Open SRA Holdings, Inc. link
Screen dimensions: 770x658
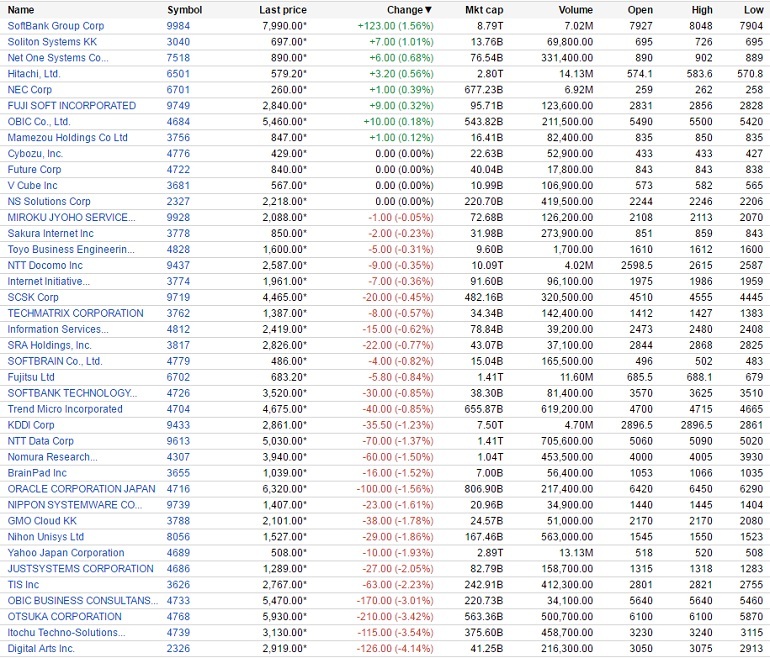tap(49, 345)
